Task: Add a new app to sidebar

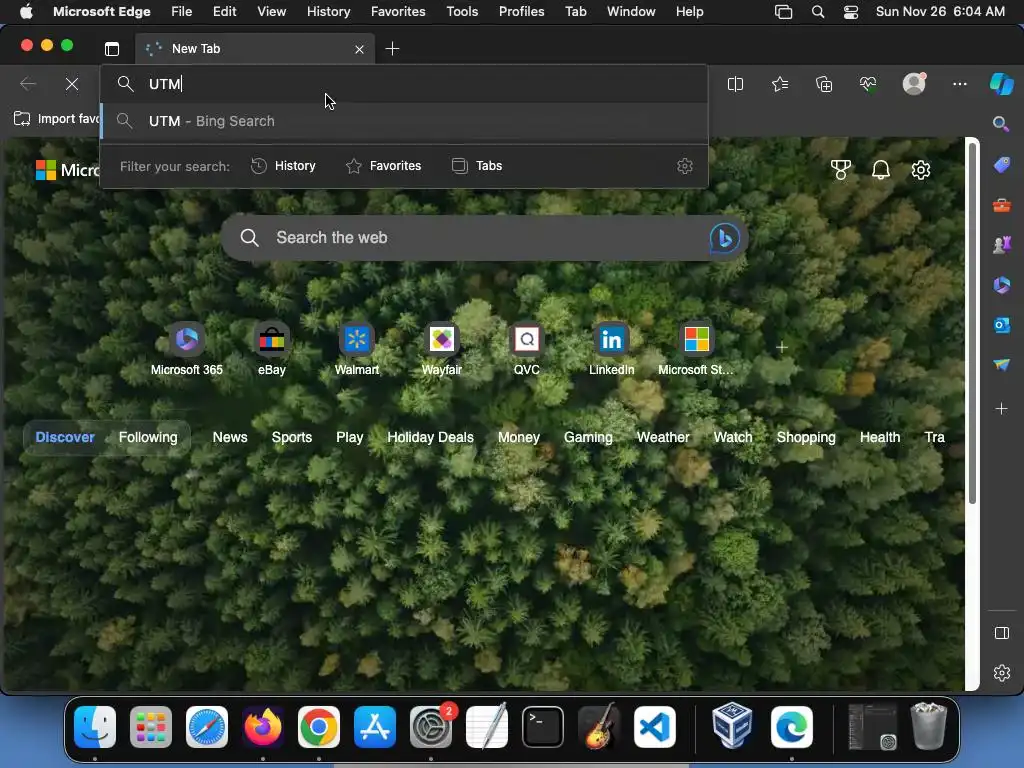Action: pyautogui.click(x=1002, y=409)
